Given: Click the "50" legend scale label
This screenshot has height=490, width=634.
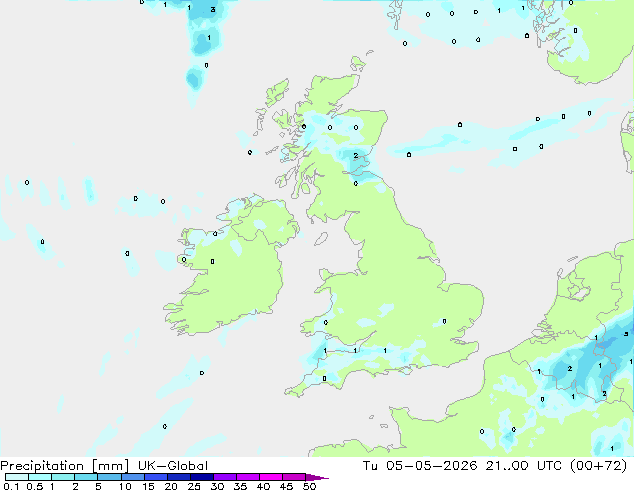Looking at the screenshot, I should 309,486.
